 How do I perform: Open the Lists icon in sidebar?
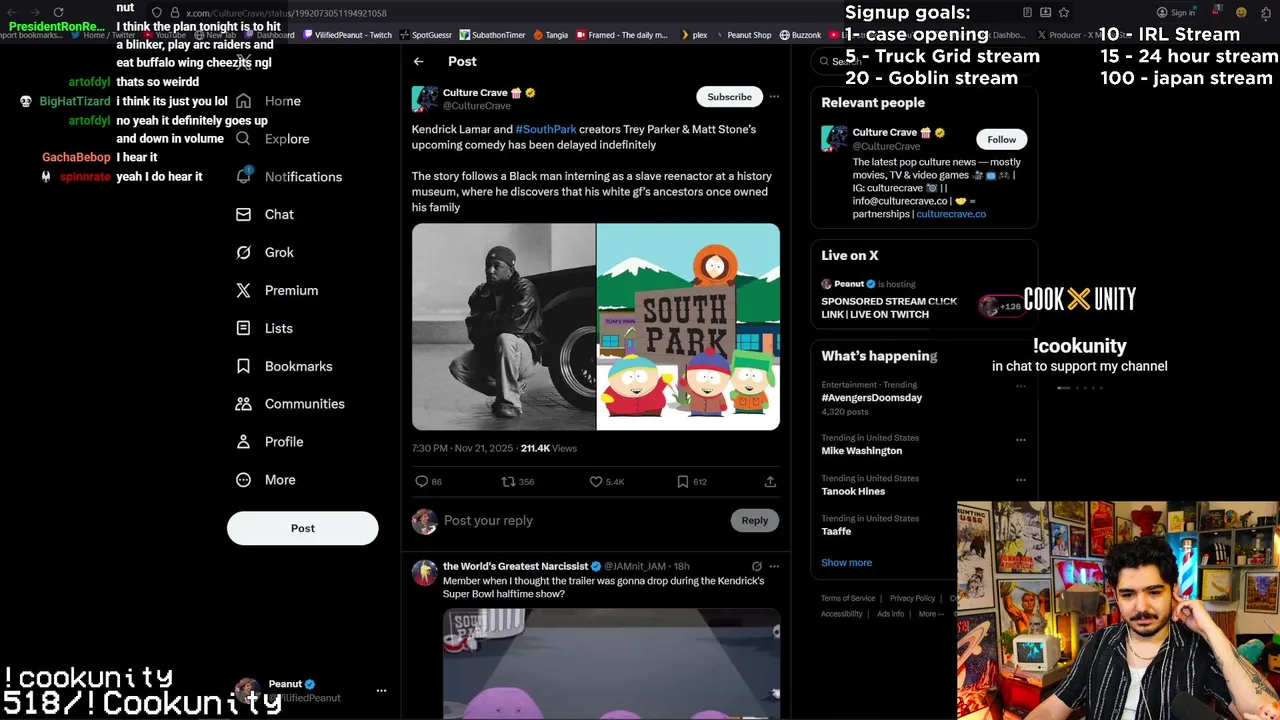coord(243,328)
